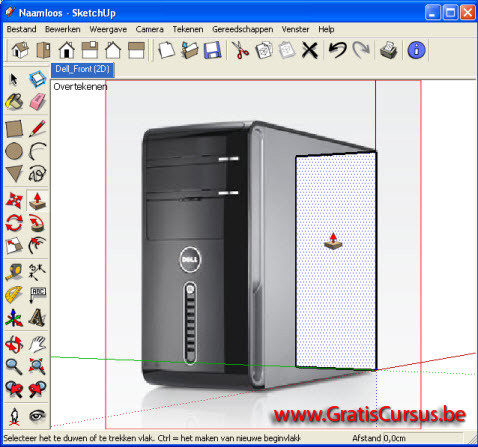Switch to Iso view in toolbar
Image resolution: width=478 pixels, height=447 pixels.
(x=20, y=50)
